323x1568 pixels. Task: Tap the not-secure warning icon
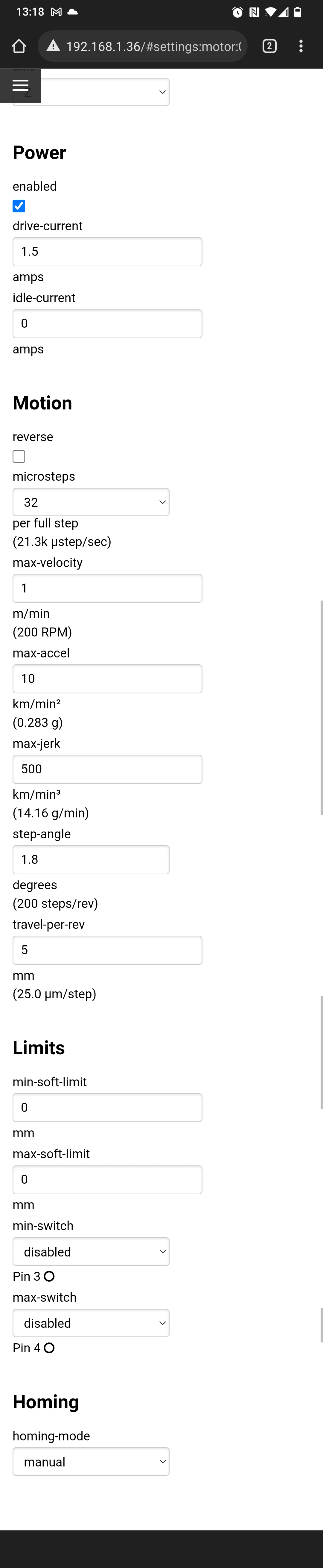pos(54,46)
